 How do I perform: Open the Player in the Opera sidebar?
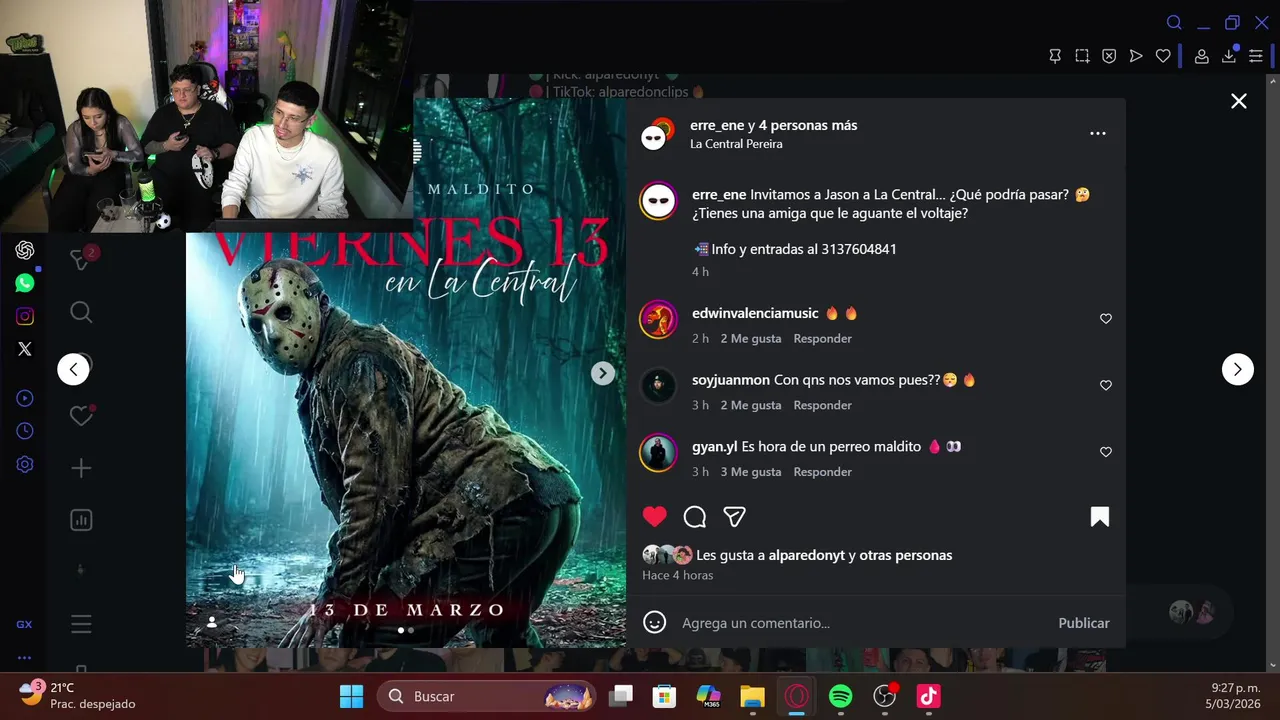pos(25,398)
